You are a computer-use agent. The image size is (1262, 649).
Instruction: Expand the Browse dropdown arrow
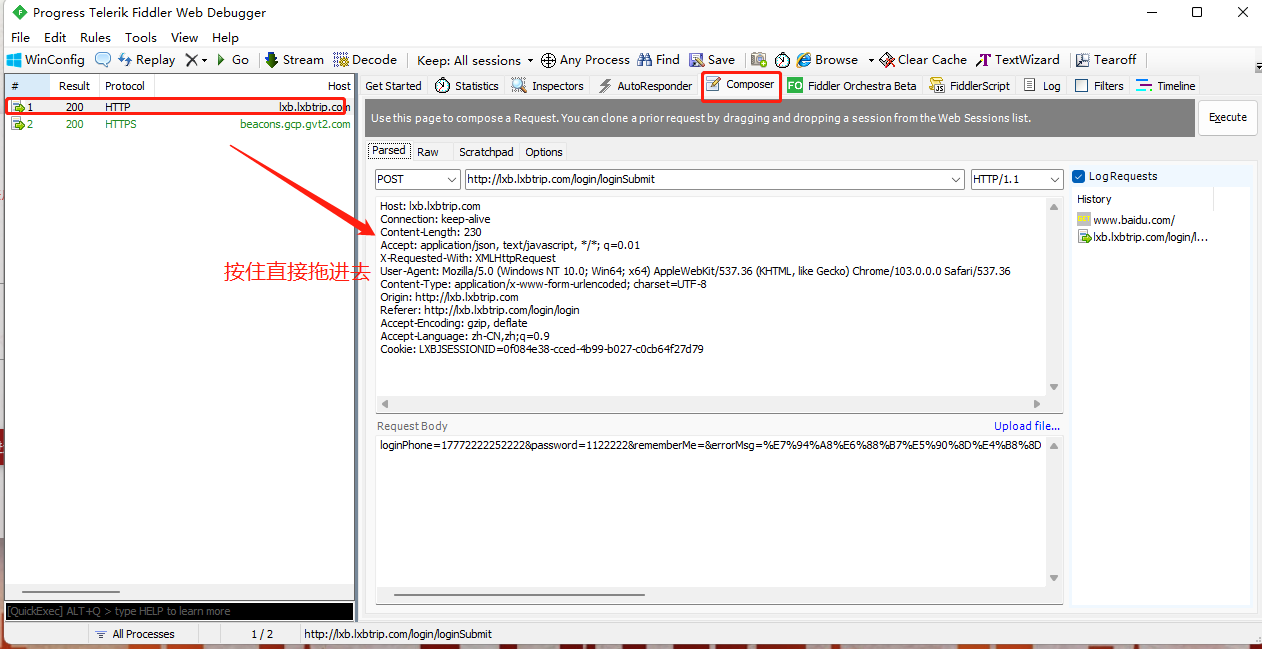coord(871,60)
